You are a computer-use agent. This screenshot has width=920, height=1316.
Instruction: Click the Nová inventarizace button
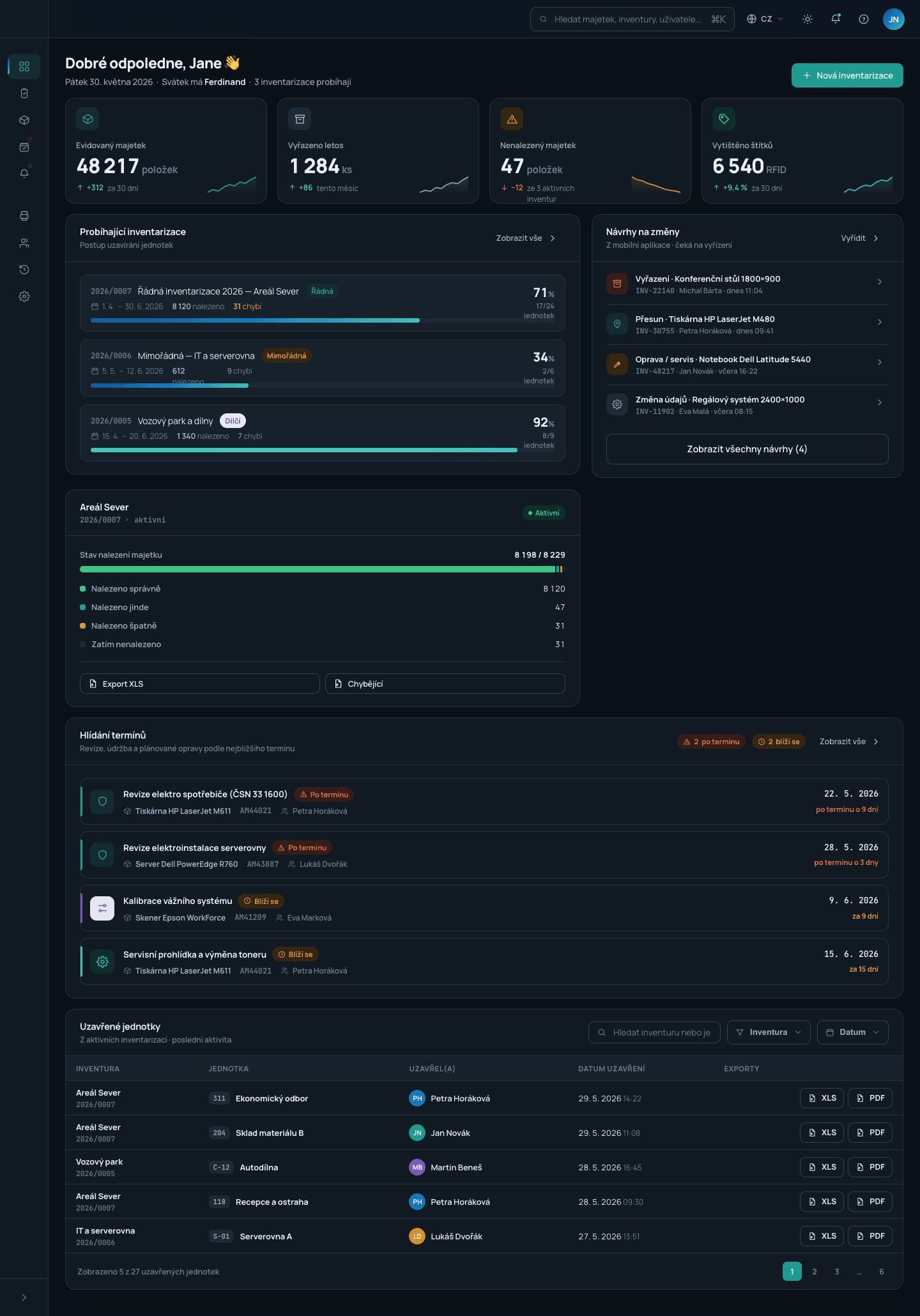847,75
